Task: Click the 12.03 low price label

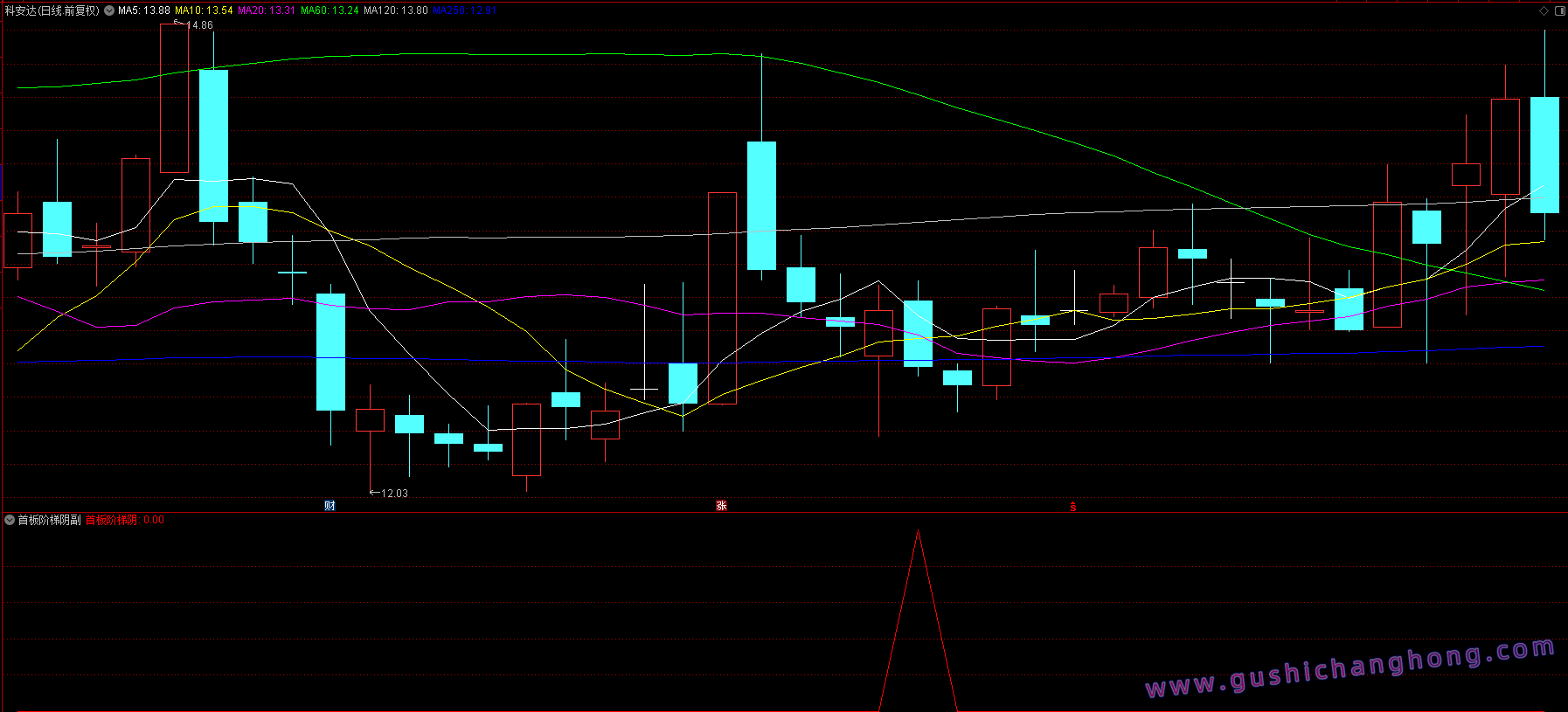Action: click(394, 494)
